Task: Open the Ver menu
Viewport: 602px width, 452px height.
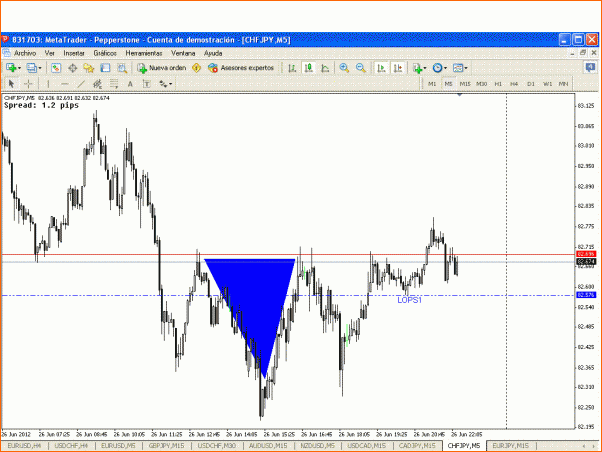Action: [50, 53]
